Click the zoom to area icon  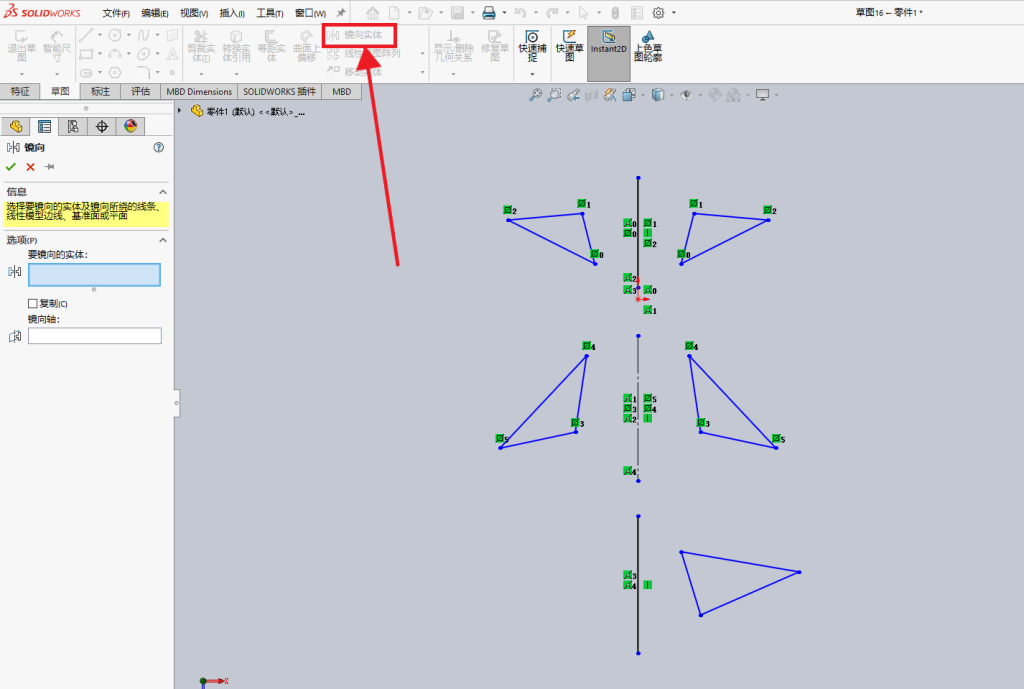(554, 95)
